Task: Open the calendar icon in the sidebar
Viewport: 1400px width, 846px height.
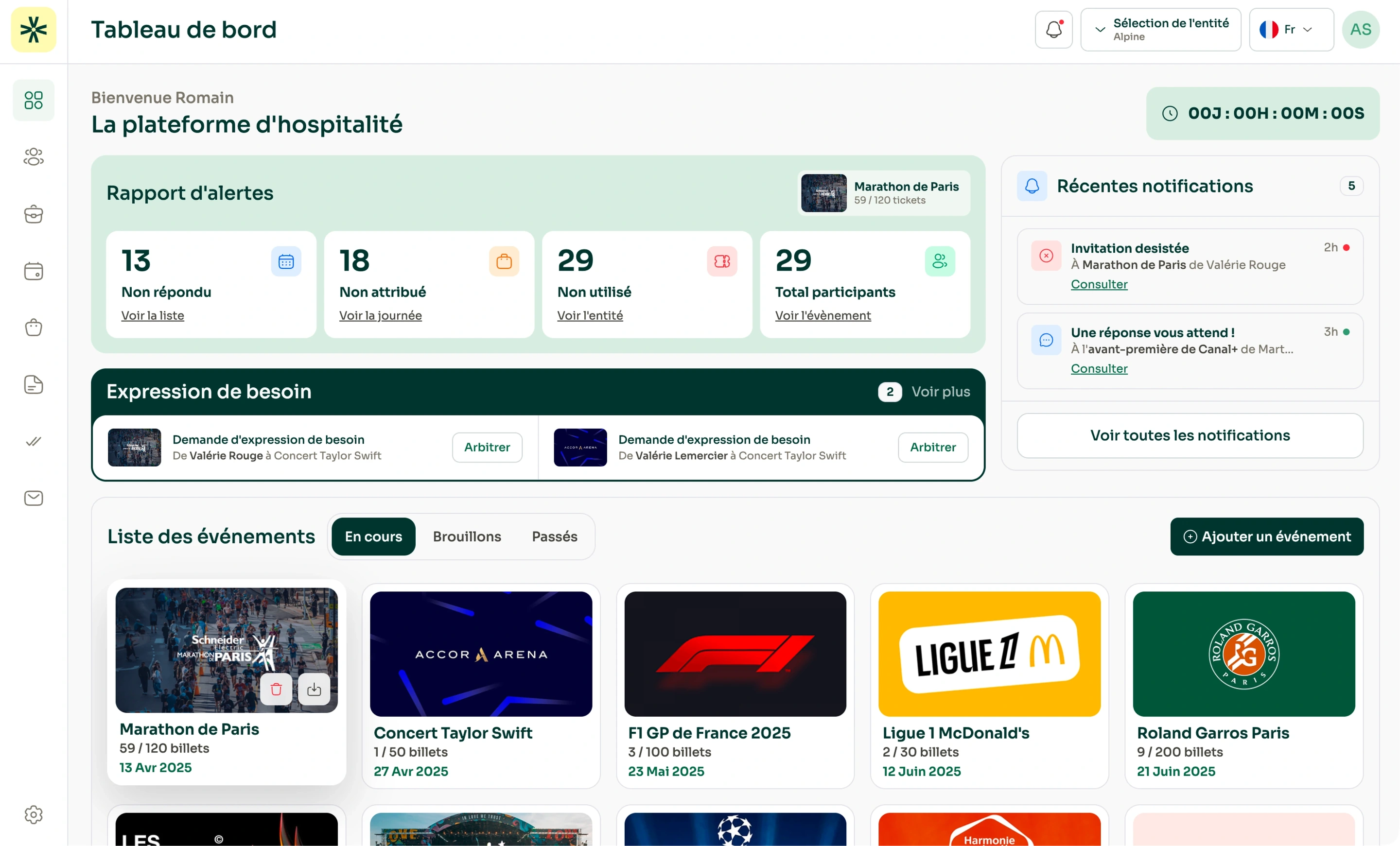Action: pyautogui.click(x=34, y=271)
